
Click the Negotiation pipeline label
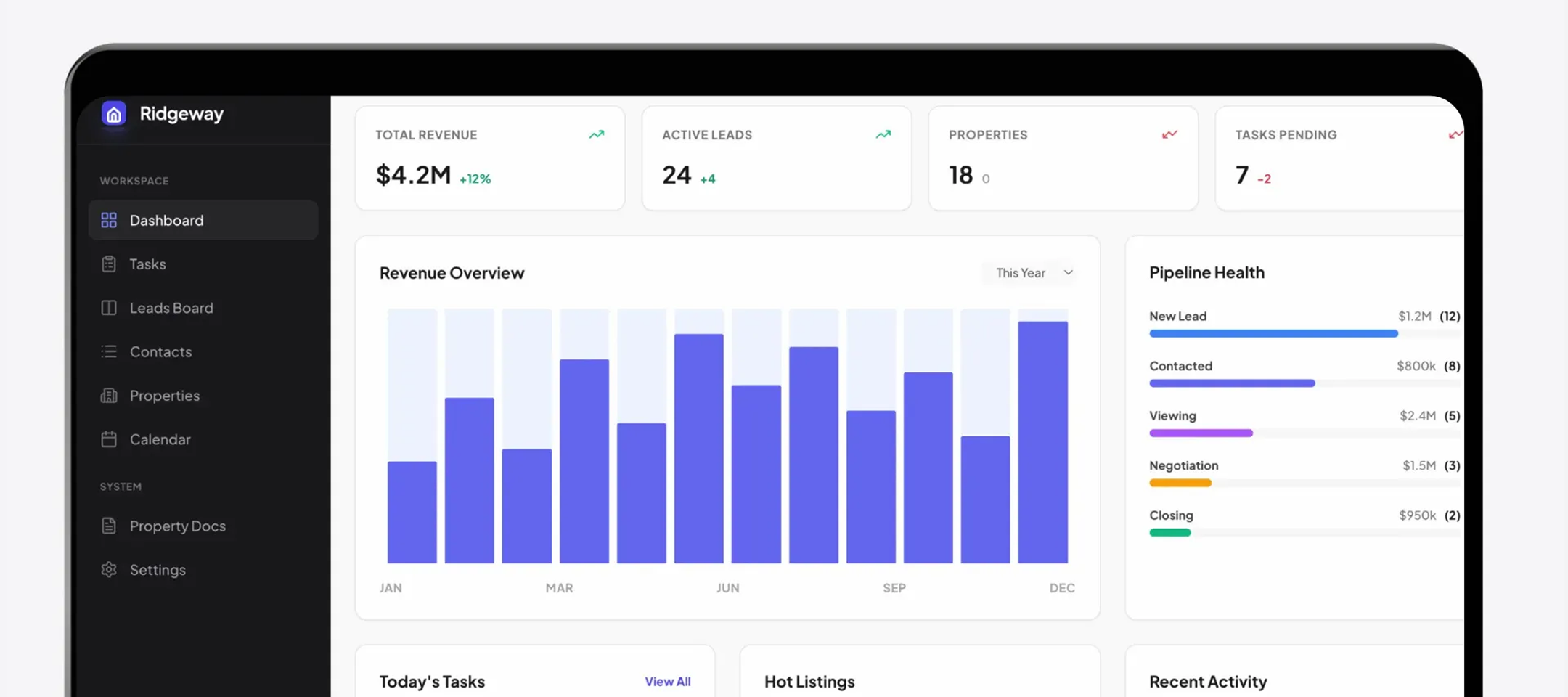point(1184,465)
